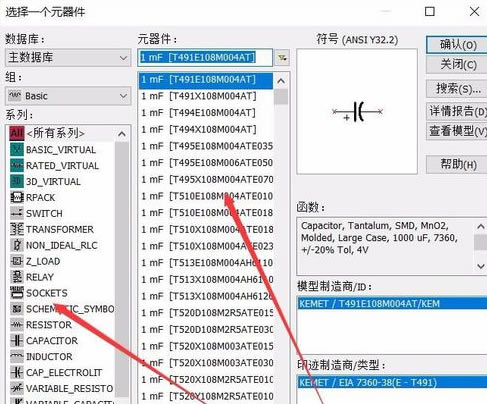Click the component name input field
The height and width of the screenshot is (404, 487).
205,58
